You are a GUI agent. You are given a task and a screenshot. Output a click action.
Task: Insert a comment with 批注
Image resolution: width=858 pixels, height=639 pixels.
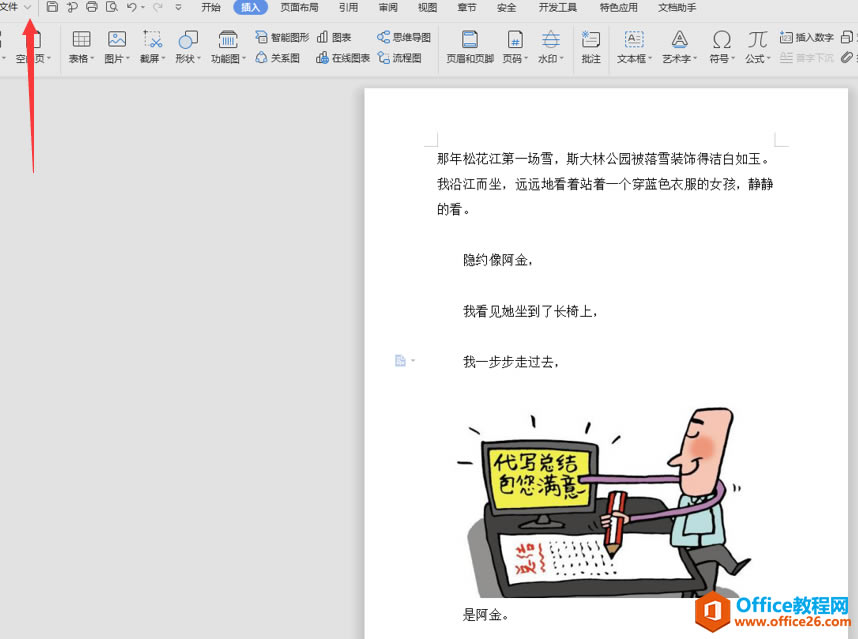coord(591,47)
